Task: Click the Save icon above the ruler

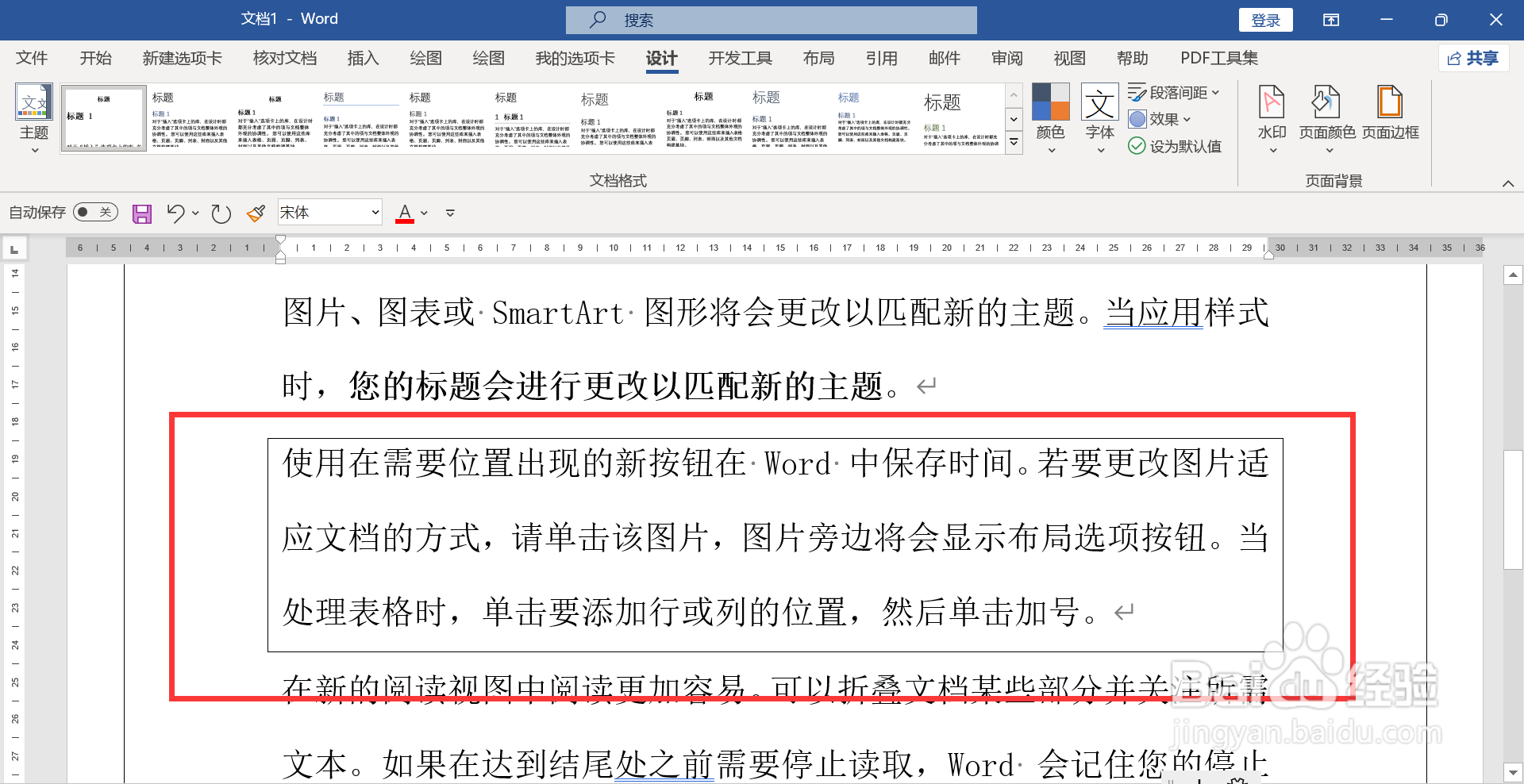Action: [x=142, y=213]
